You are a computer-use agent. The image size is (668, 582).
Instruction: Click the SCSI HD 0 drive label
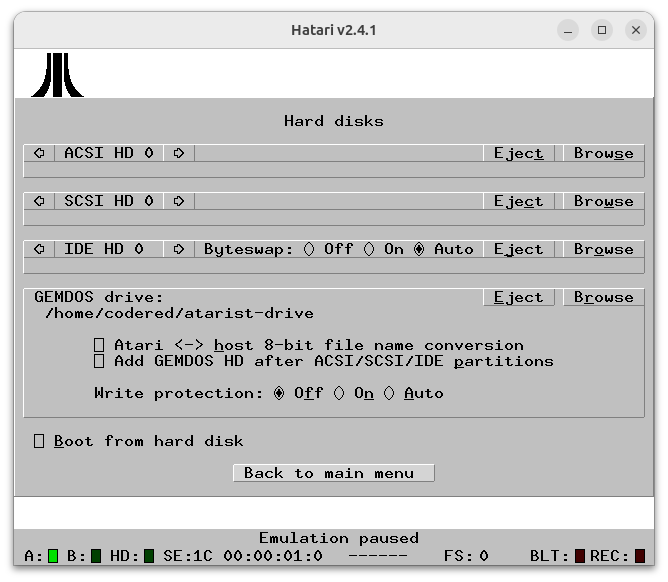pos(109,201)
